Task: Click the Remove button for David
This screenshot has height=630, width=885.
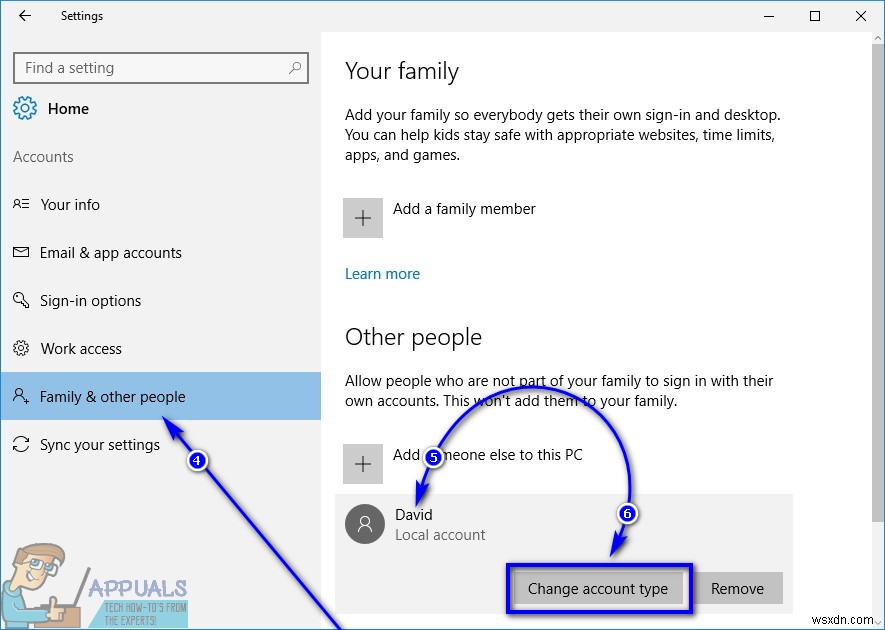Action: coord(739,589)
